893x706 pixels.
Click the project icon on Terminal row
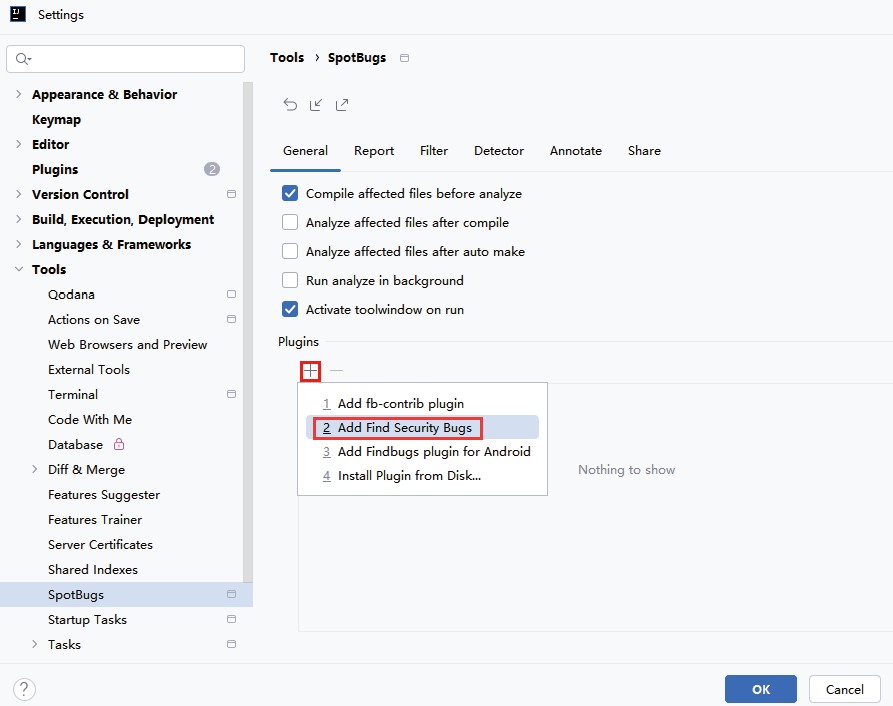pyautogui.click(x=231, y=394)
